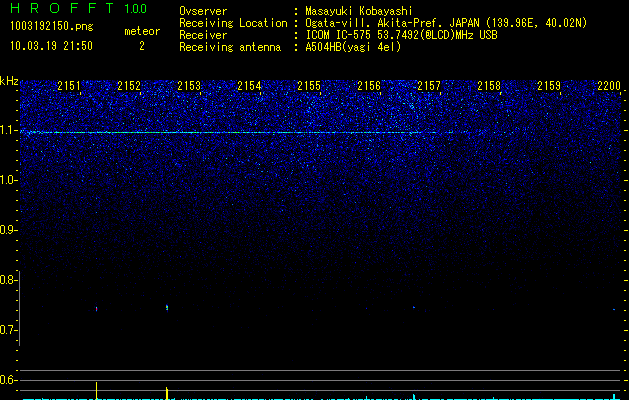Click the shorter yellow power spike after 2152
The image size is (629, 400).
tap(167, 393)
